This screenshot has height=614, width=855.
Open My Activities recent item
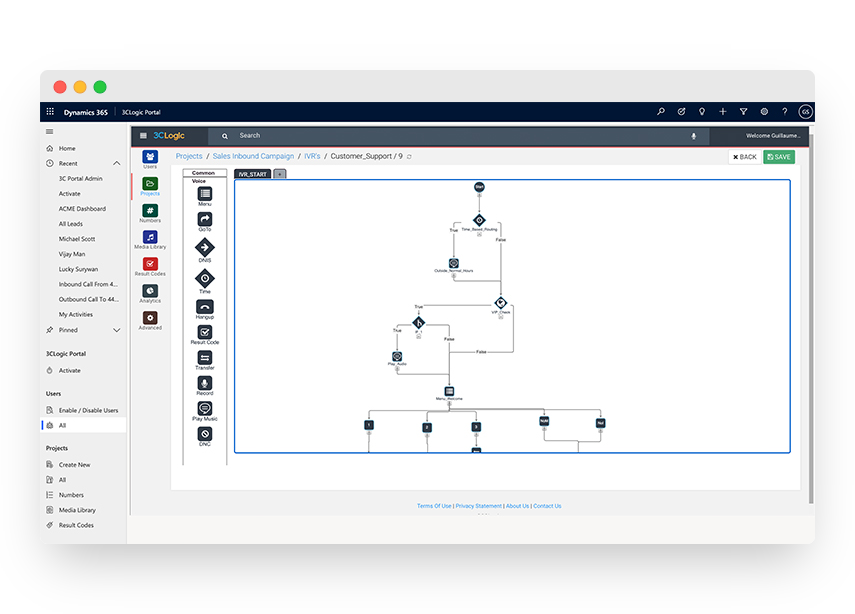(76, 315)
